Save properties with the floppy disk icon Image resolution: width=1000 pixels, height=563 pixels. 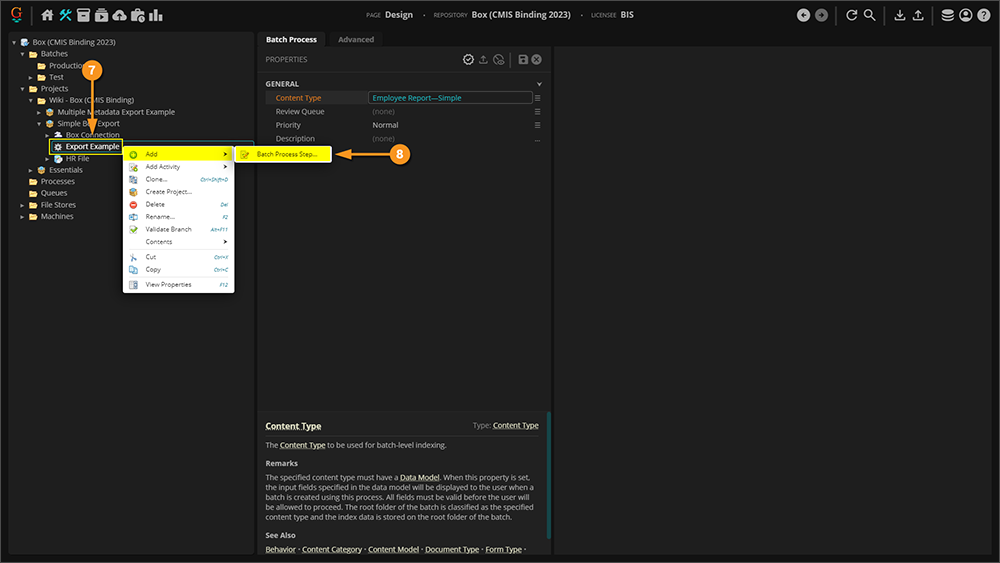coord(523,59)
